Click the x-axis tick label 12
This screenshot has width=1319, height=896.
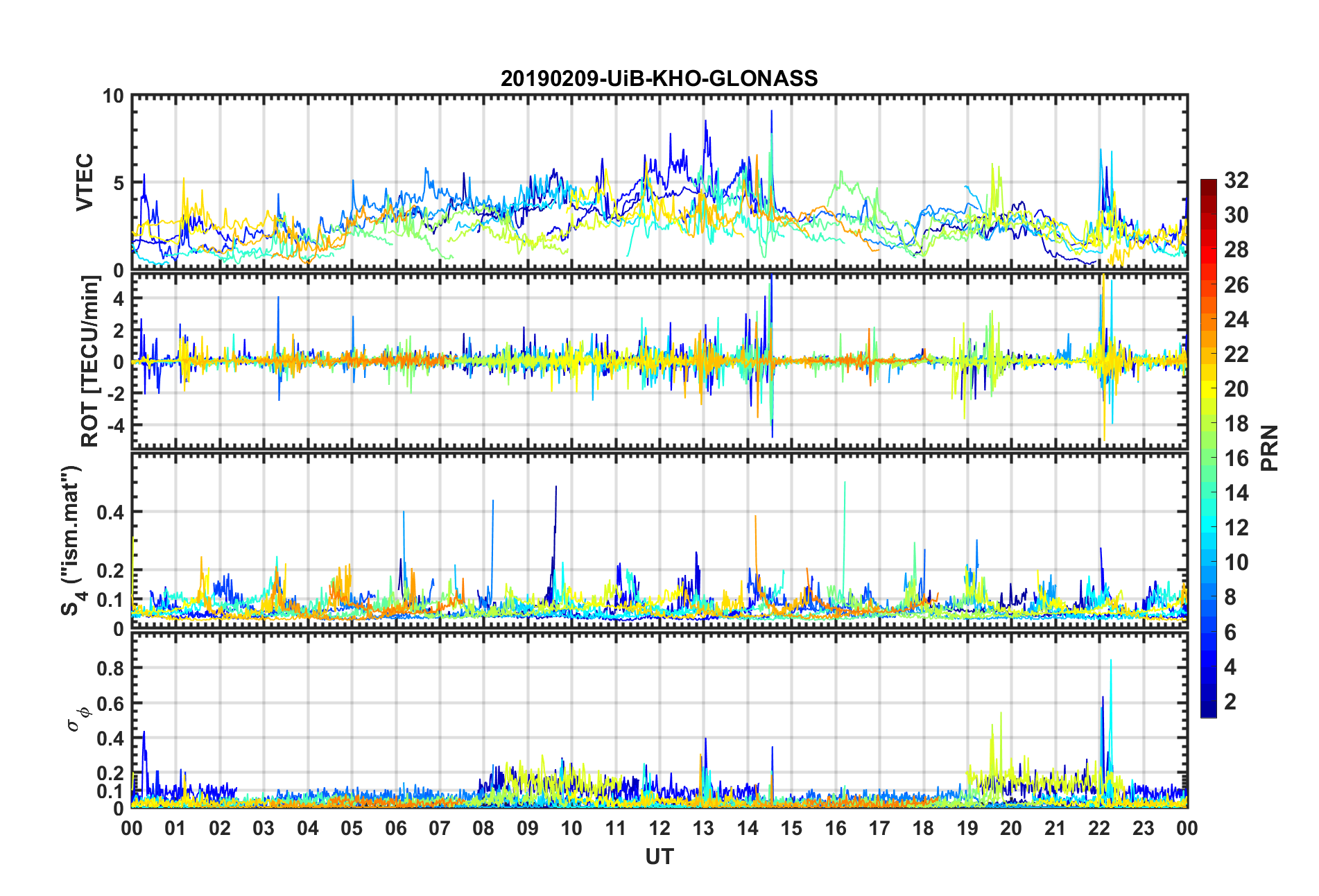(x=659, y=828)
